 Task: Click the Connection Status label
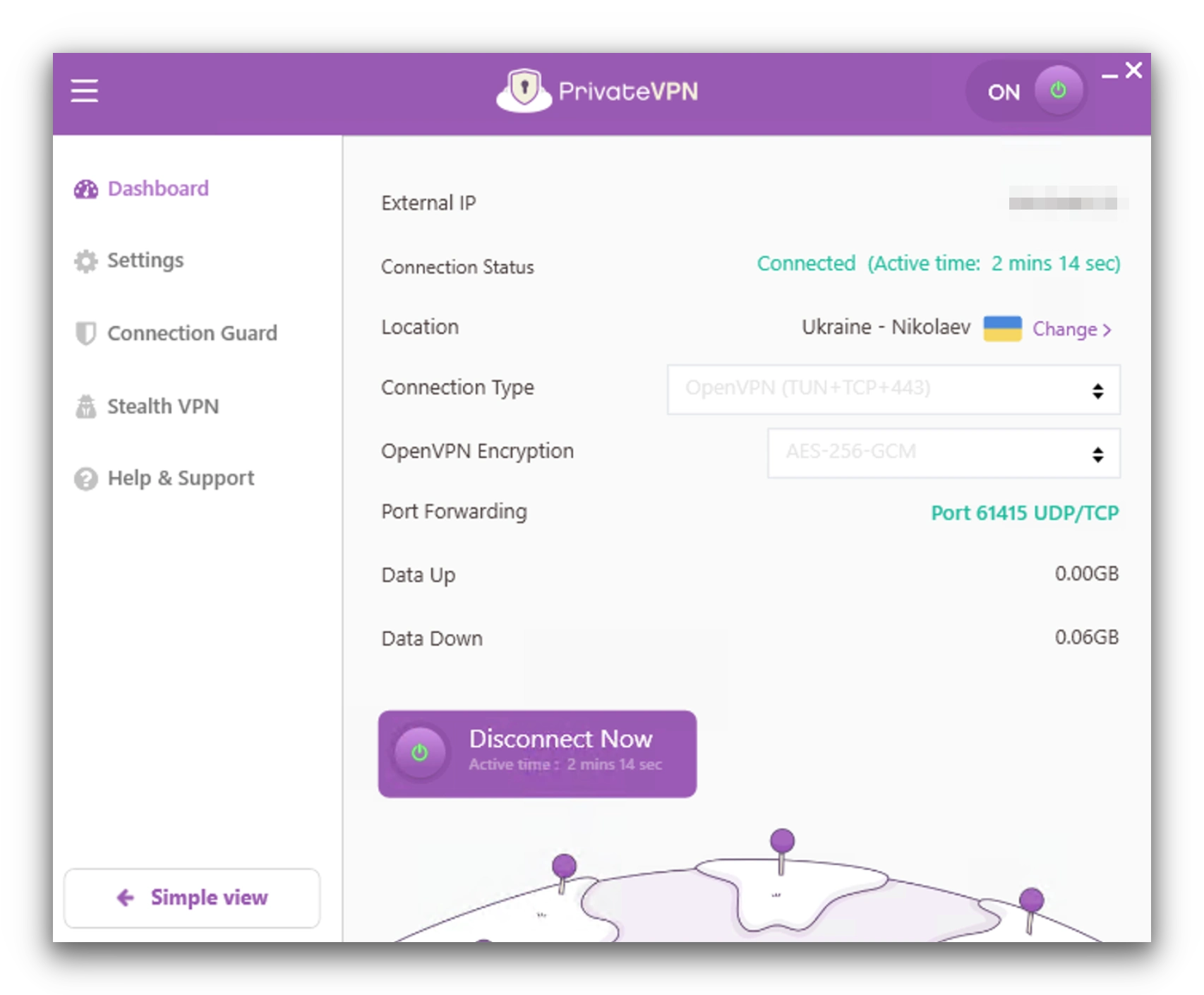[457, 267]
